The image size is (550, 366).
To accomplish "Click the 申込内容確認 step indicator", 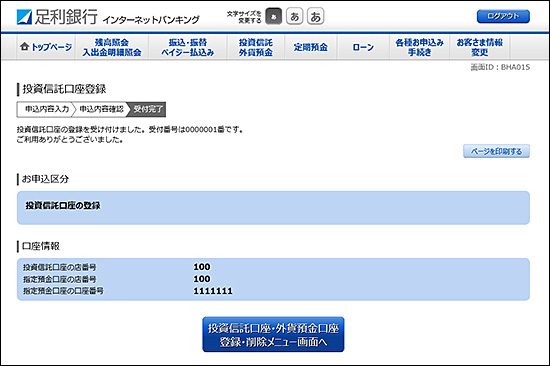I will click(x=102, y=109).
